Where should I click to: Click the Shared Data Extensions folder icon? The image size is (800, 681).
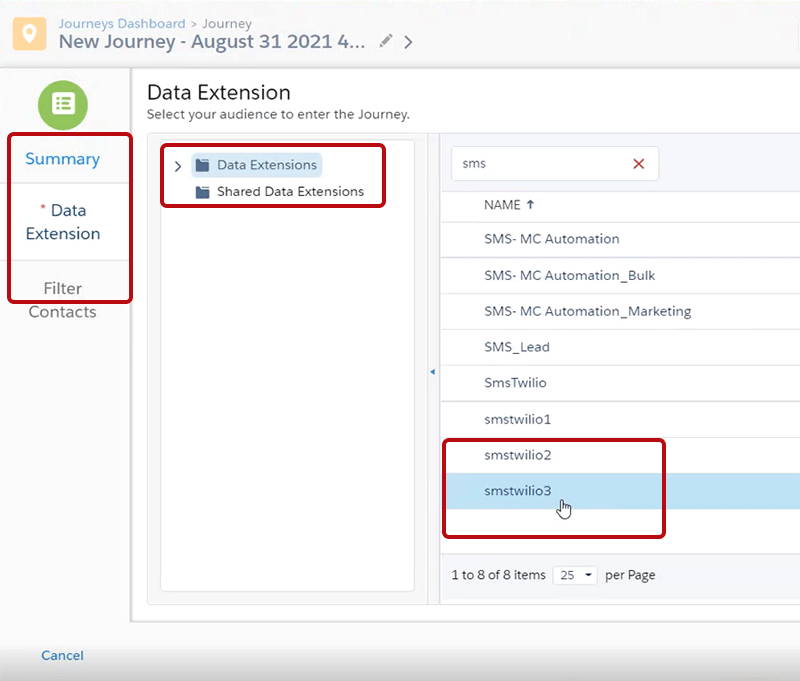point(203,192)
